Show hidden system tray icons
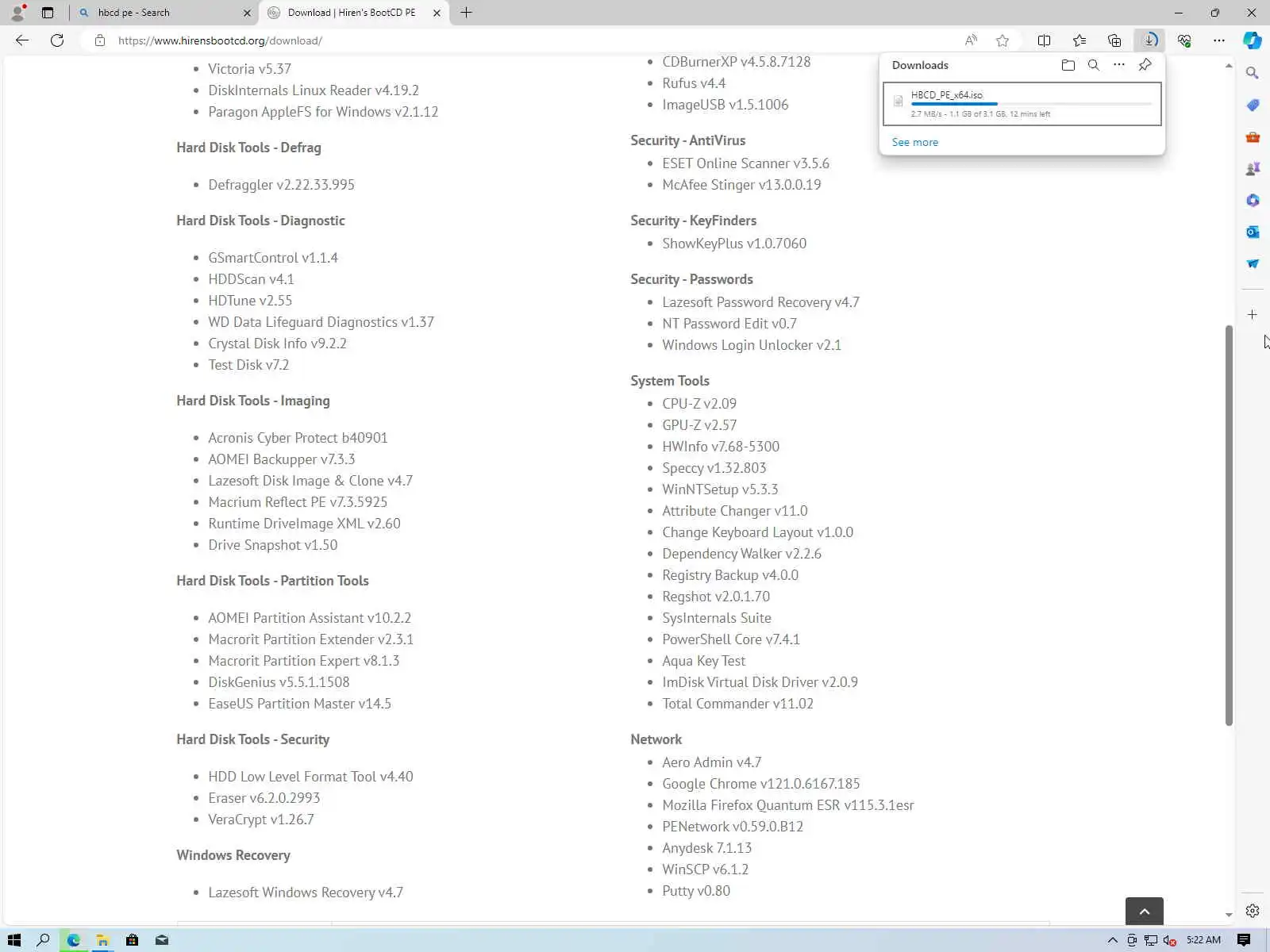1270x952 pixels. 1112,940
